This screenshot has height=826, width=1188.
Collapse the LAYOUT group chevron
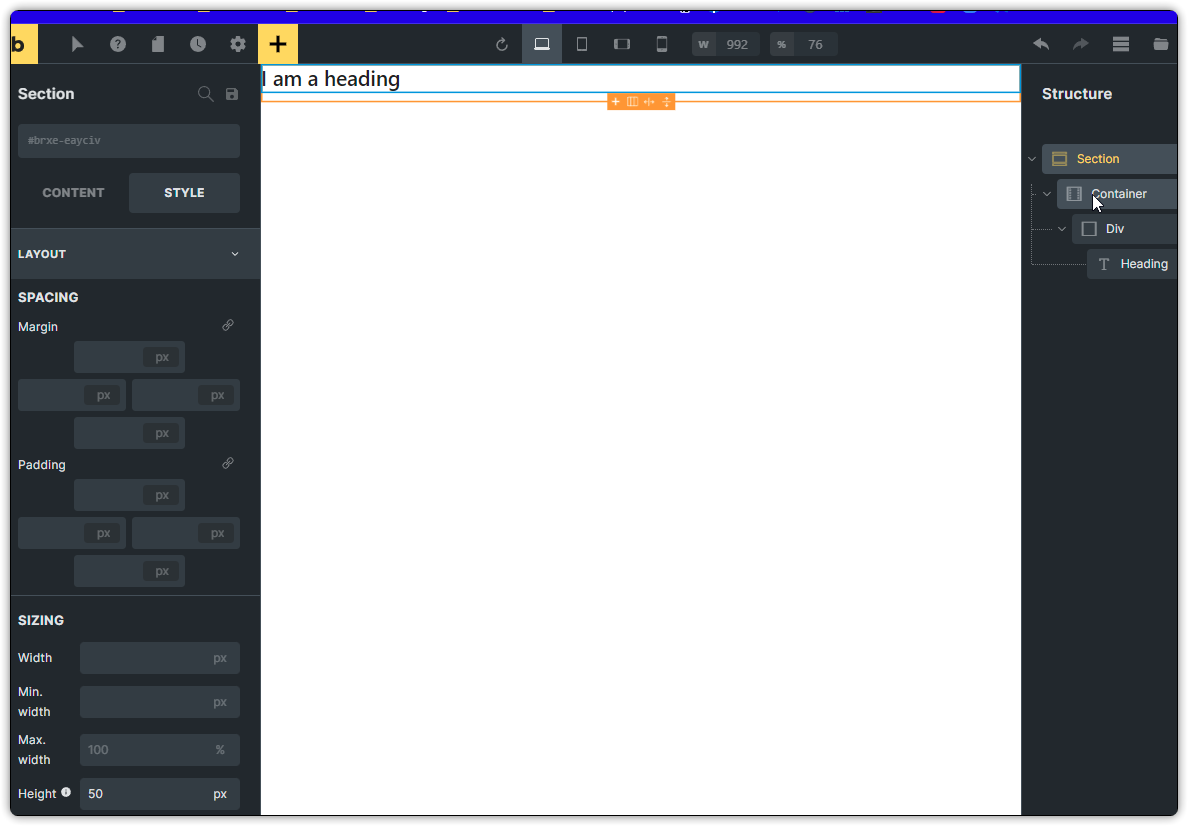point(235,254)
